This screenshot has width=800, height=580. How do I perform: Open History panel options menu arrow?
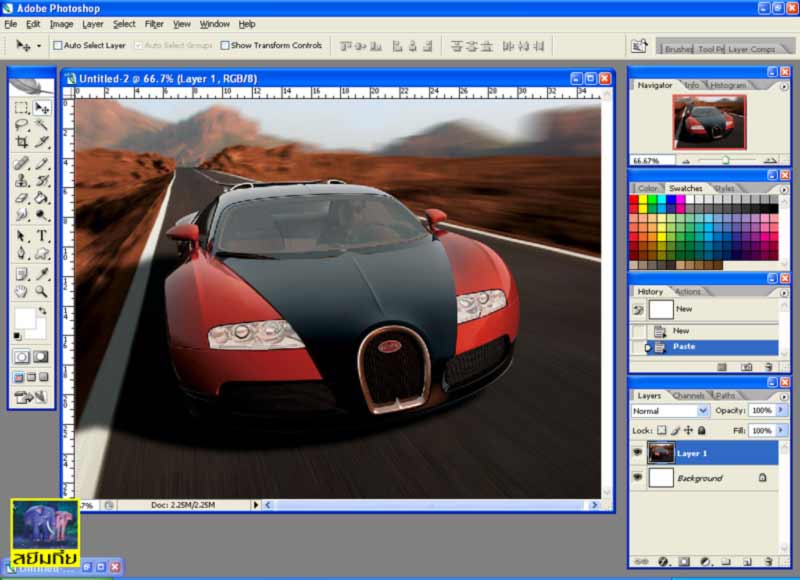click(x=784, y=292)
